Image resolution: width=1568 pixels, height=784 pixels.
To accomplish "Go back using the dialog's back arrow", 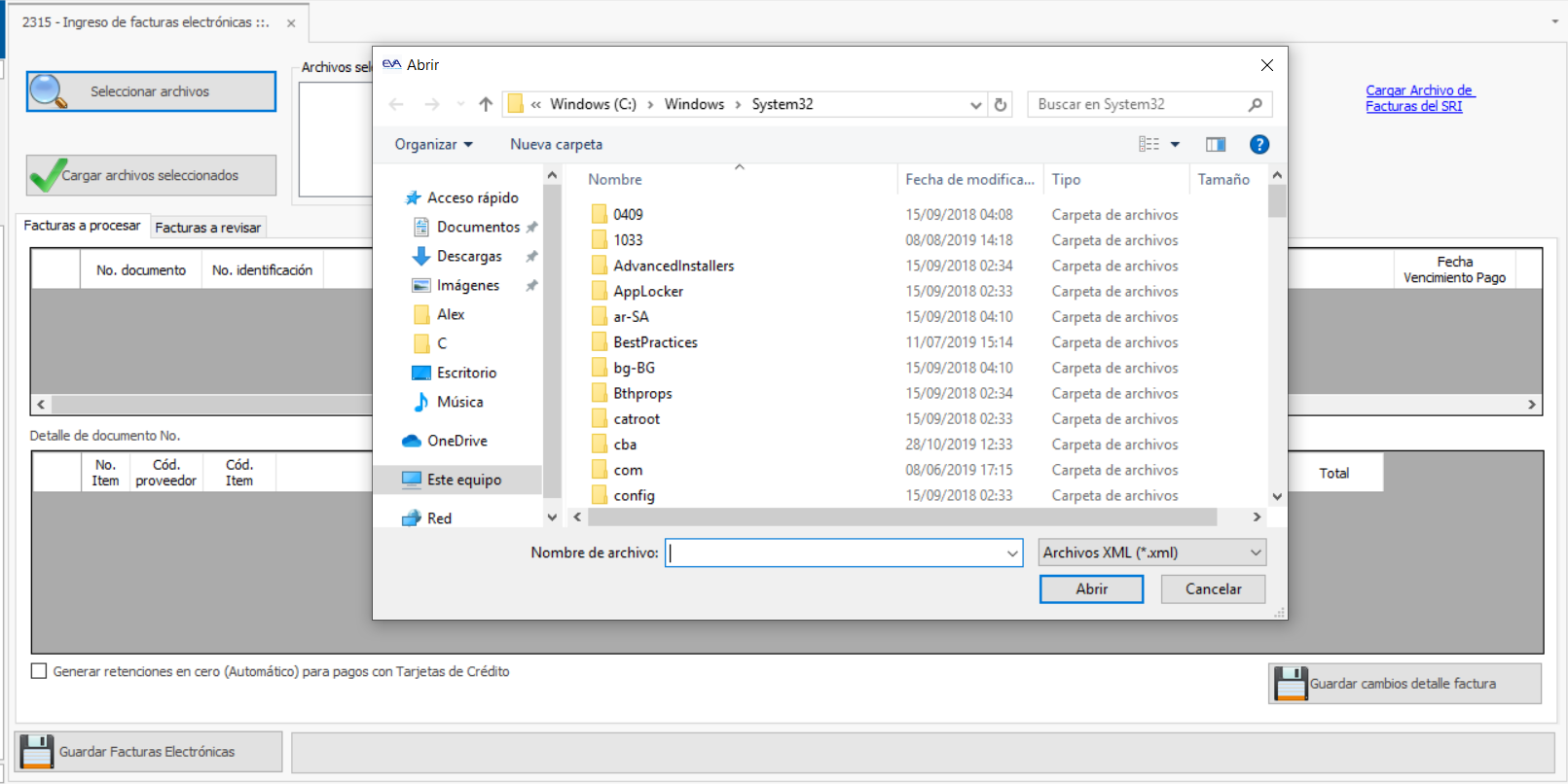I will (396, 104).
